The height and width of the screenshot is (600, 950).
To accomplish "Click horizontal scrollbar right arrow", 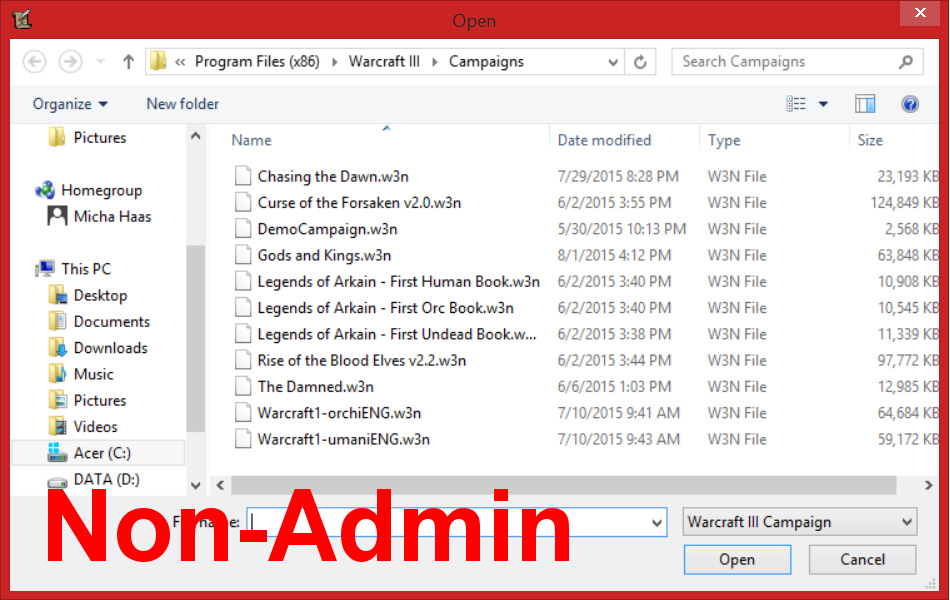I will click(929, 485).
